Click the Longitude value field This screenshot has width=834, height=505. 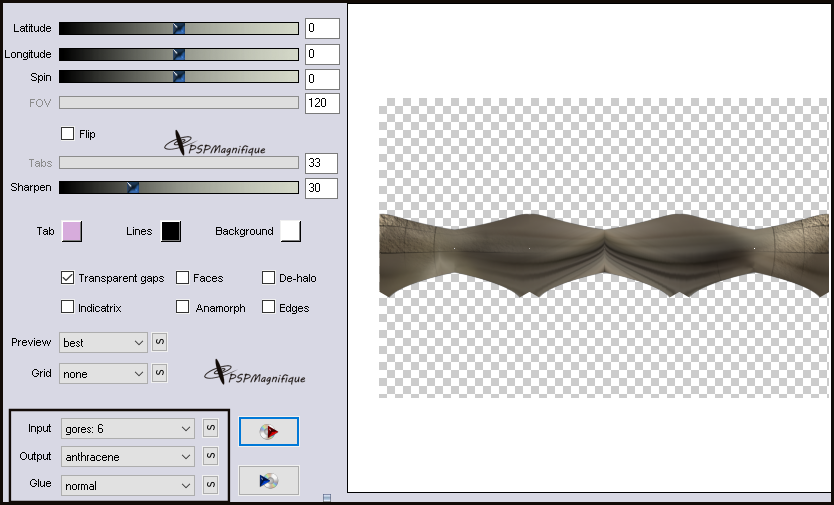coord(322,54)
